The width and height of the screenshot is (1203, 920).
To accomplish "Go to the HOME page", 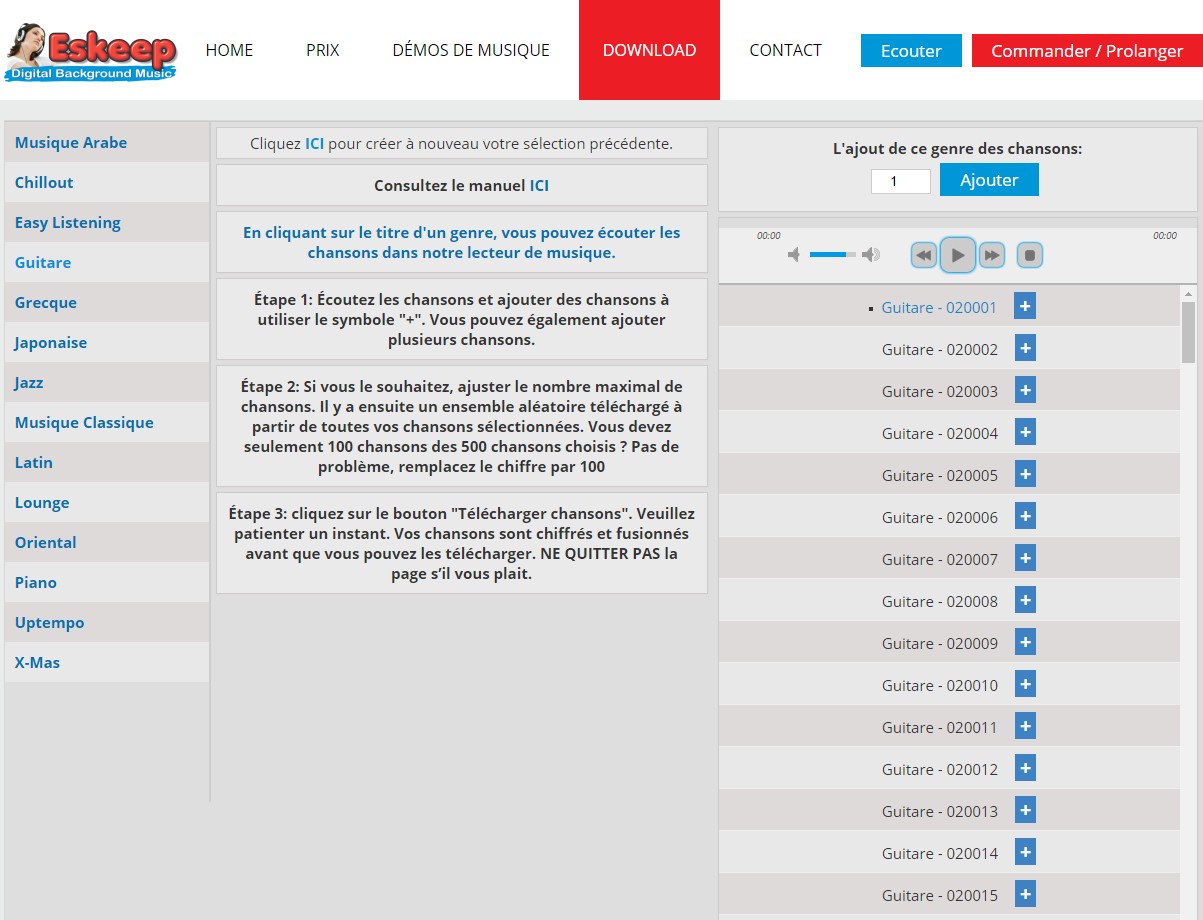I will 229,50.
